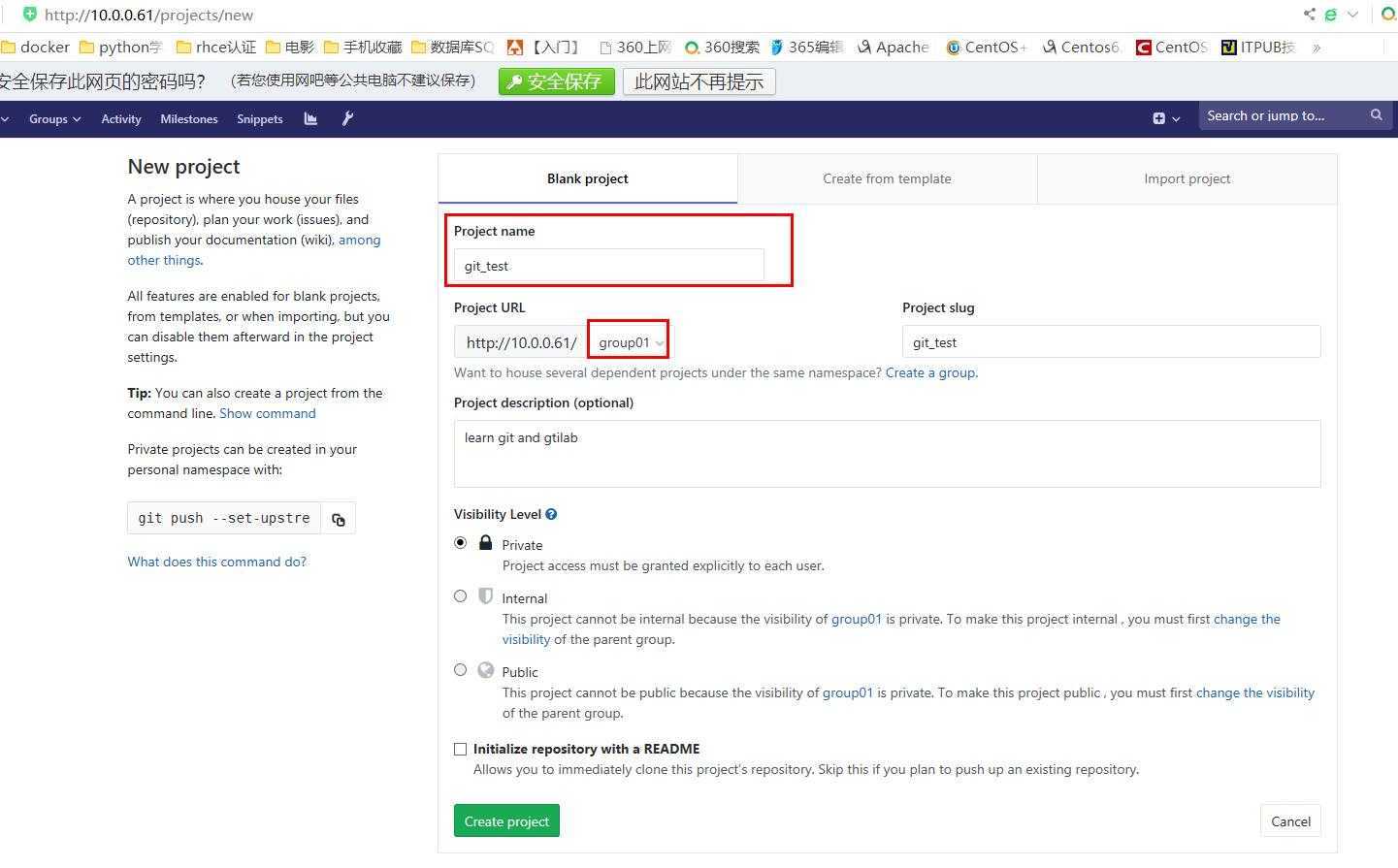Expand the Groups menu in GitLab navbar
Screen dimensions: 1398x868
click(54, 118)
